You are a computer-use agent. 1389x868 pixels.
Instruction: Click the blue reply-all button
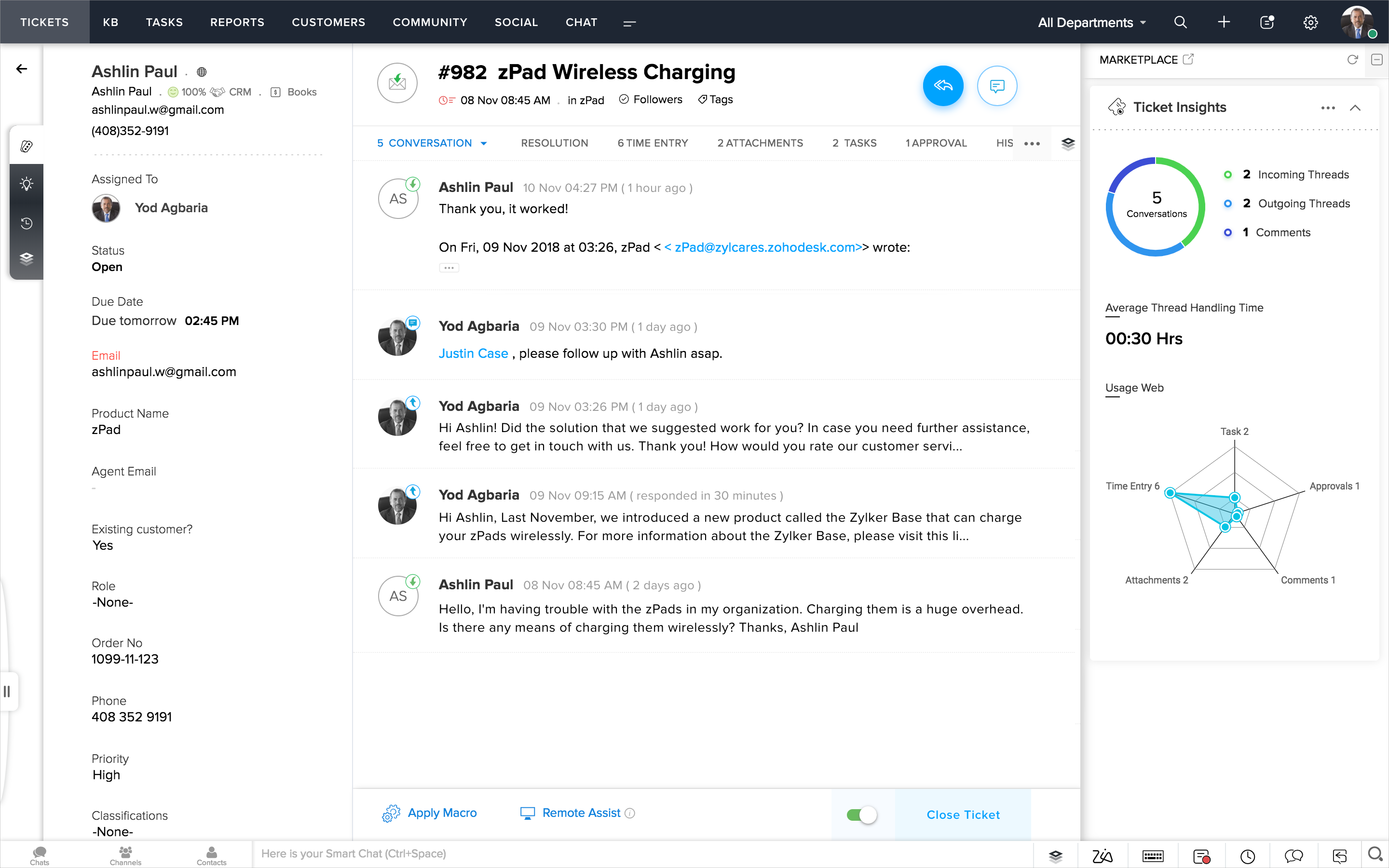[x=942, y=86]
